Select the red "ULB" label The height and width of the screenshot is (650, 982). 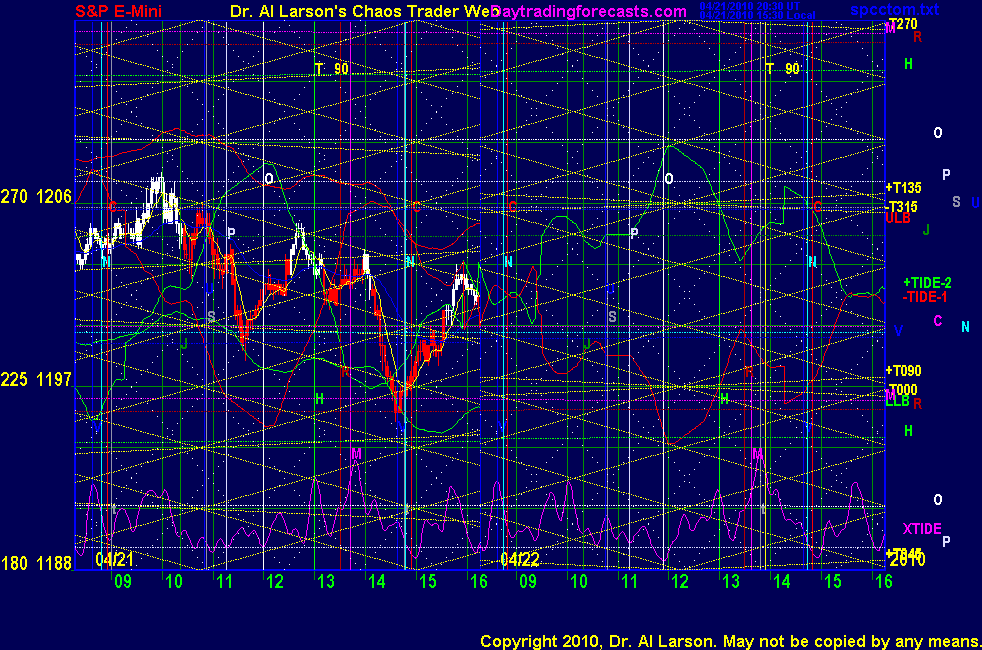click(x=898, y=218)
